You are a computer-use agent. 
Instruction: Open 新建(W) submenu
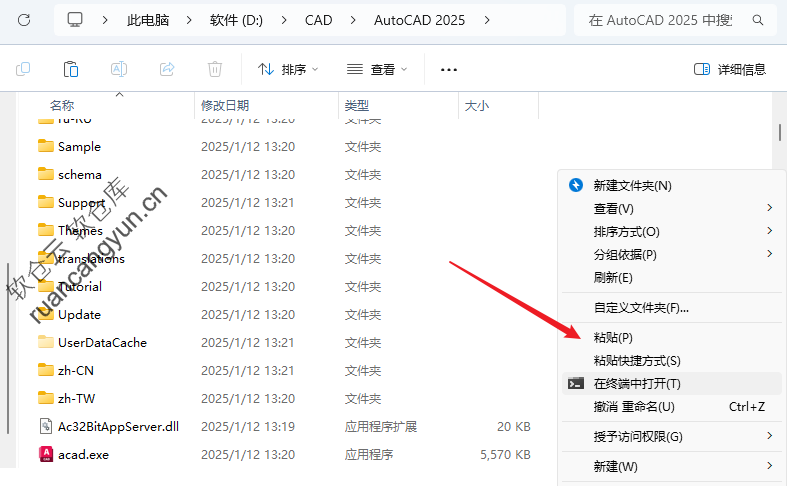(x=672, y=466)
